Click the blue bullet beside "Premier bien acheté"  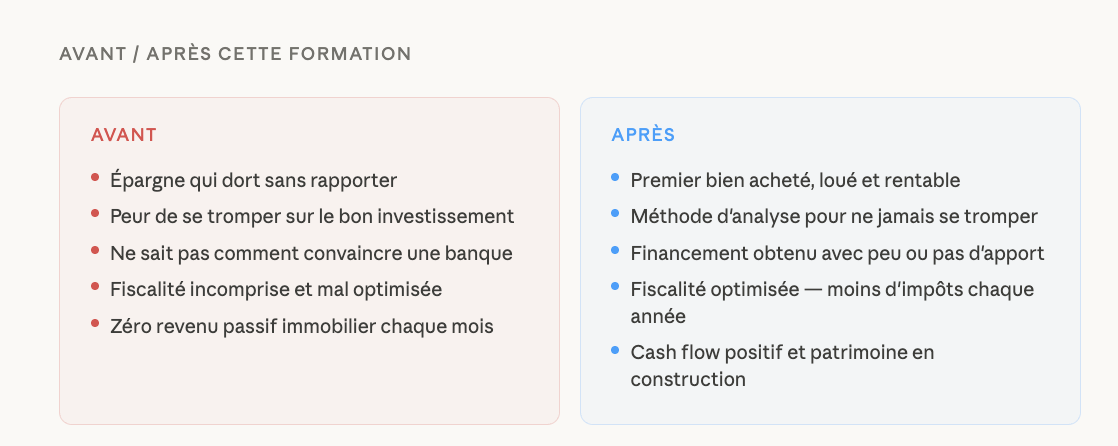[616, 178]
